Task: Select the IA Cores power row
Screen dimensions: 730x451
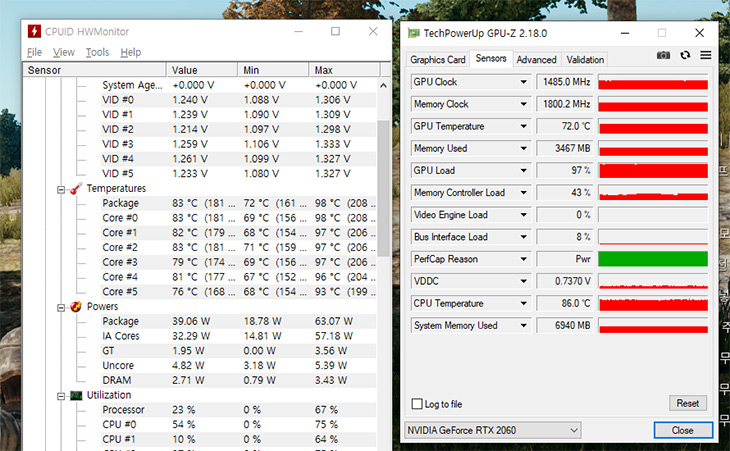Action: pyautogui.click(x=238, y=336)
